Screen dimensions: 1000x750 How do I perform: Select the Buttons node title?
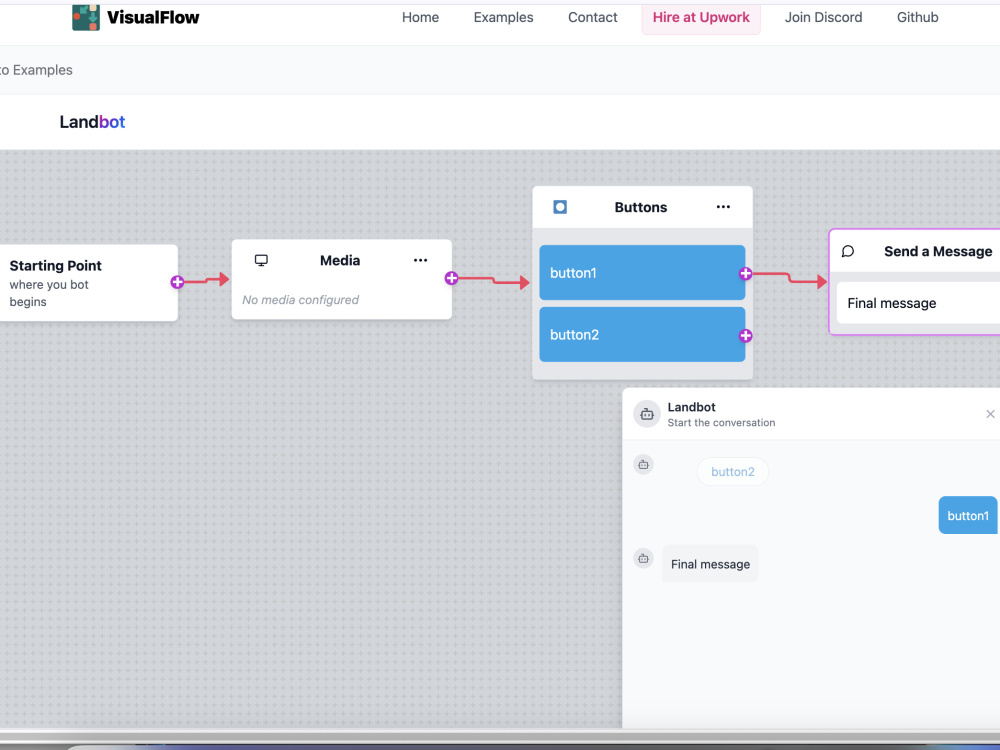pos(641,207)
